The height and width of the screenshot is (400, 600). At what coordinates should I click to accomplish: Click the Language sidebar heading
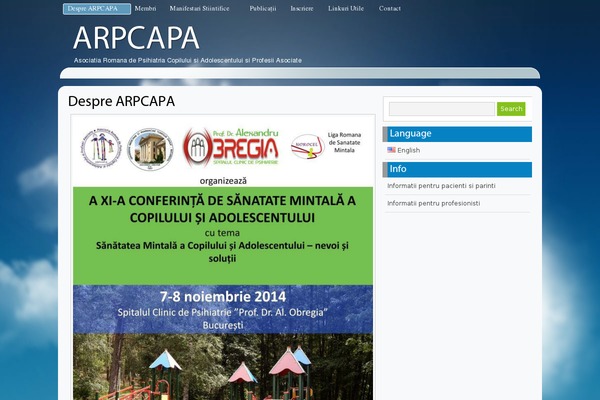click(457, 134)
